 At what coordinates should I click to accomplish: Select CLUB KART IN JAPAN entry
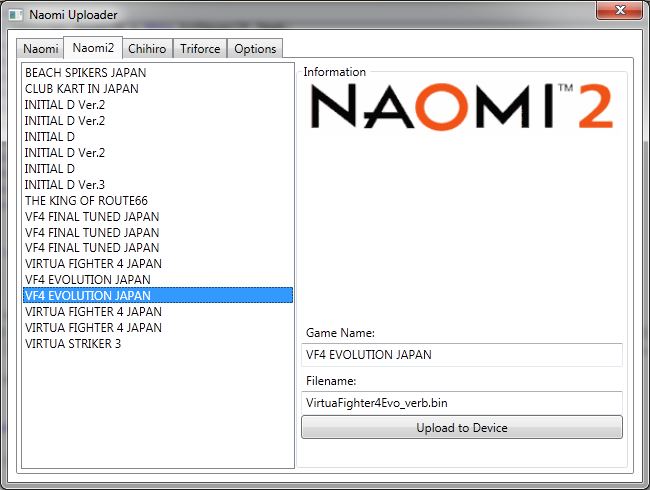pyautogui.click(x=158, y=89)
